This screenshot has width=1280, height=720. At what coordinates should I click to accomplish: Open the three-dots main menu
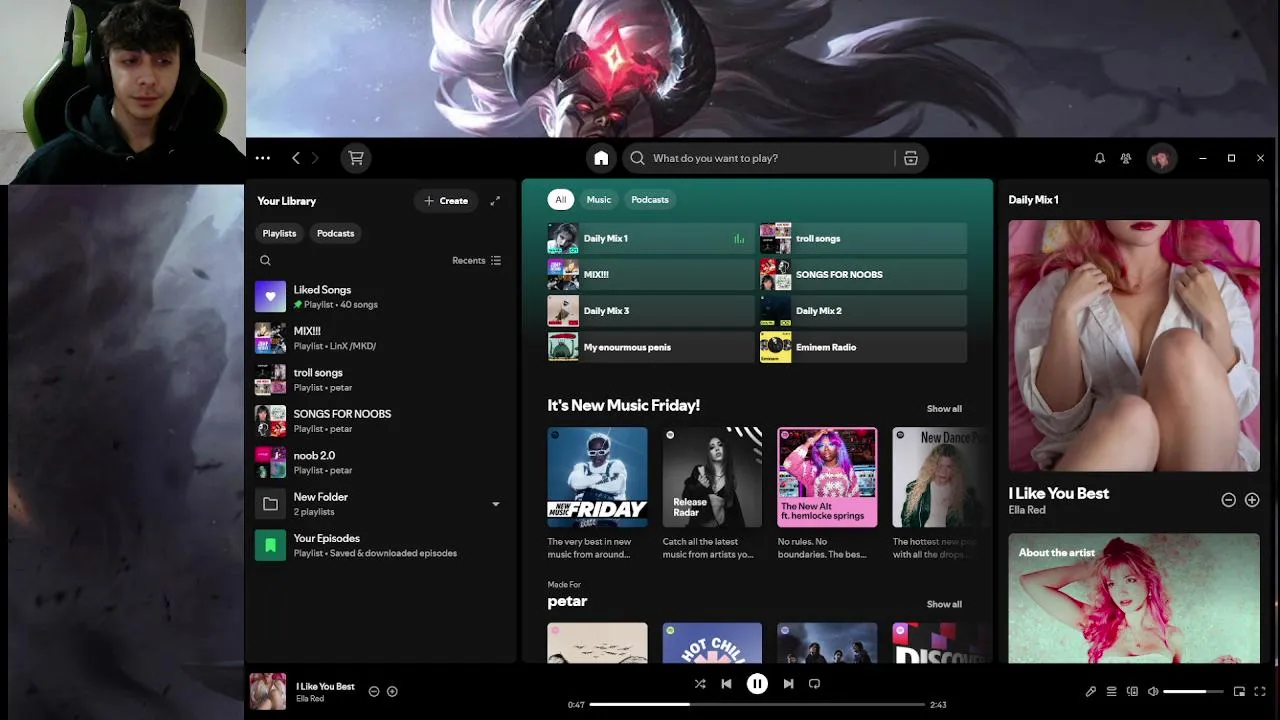click(x=262, y=158)
